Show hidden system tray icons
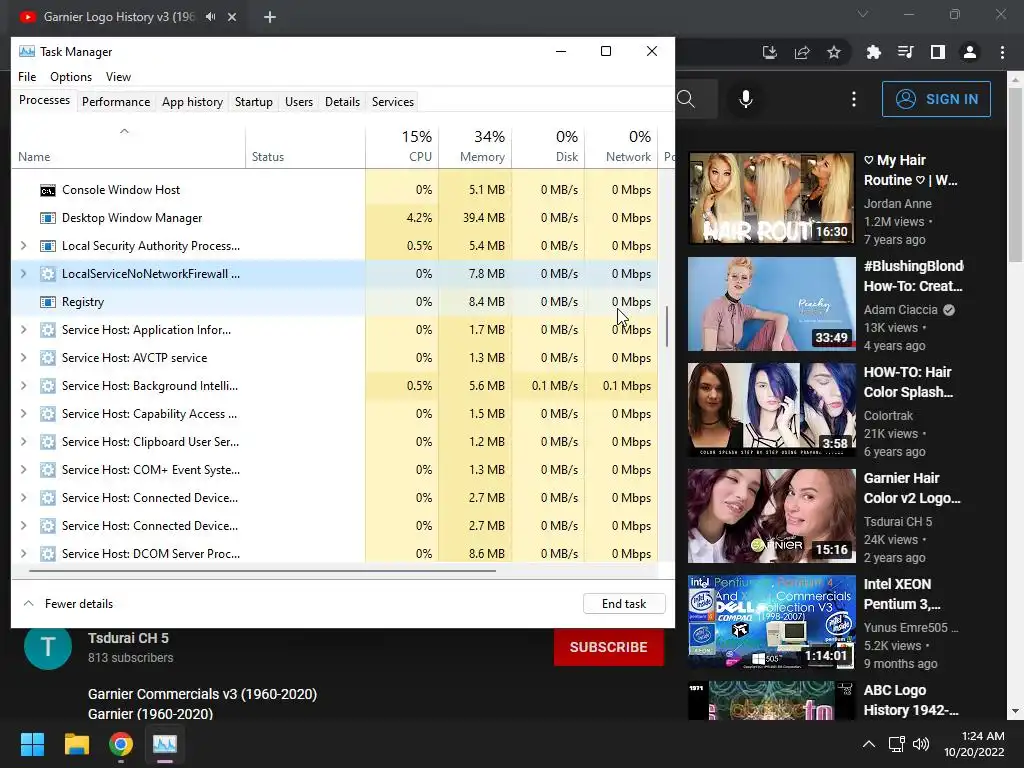The width and height of the screenshot is (1024, 768). [x=869, y=744]
